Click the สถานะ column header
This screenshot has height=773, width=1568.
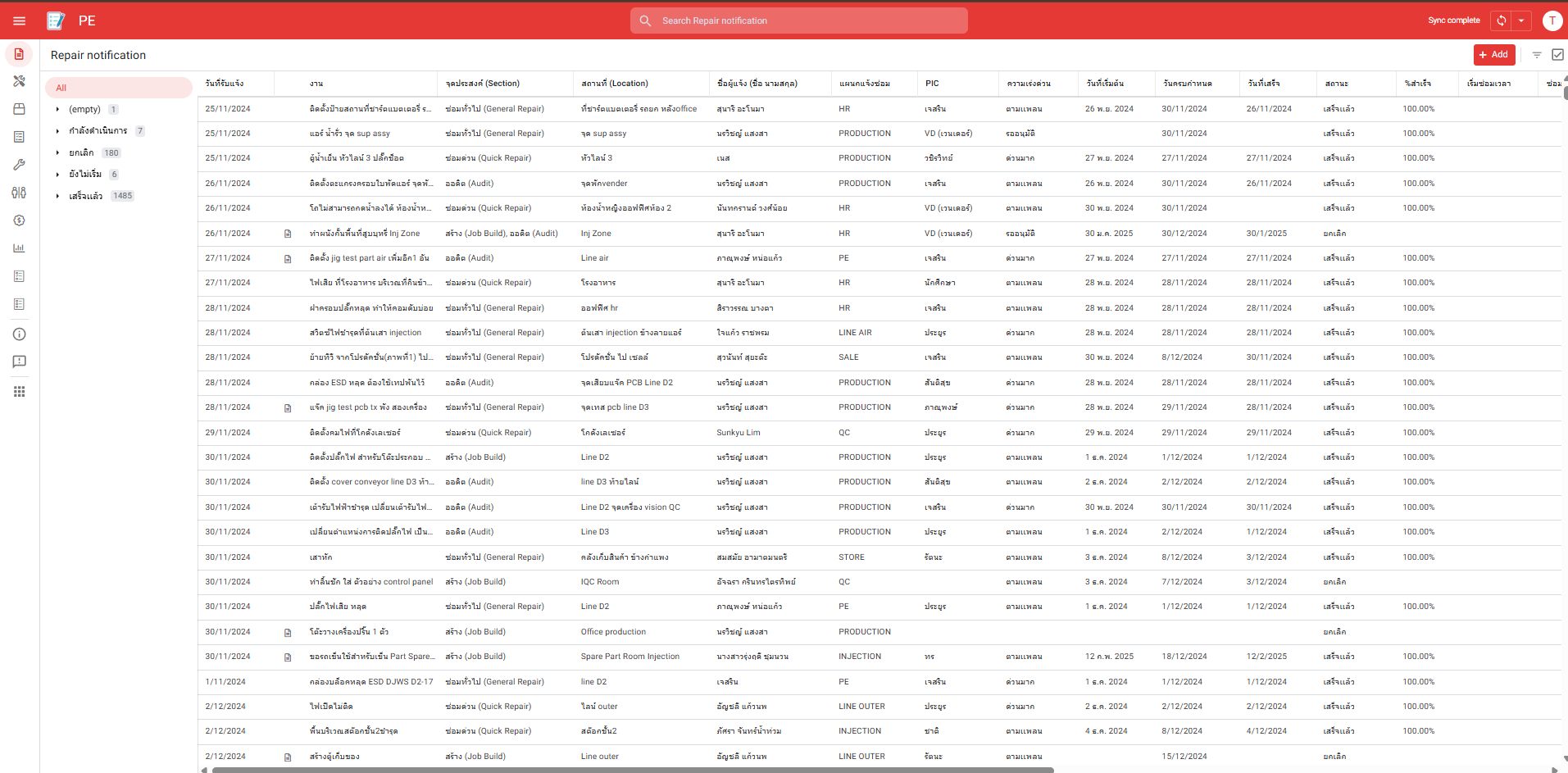[x=1356, y=84]
